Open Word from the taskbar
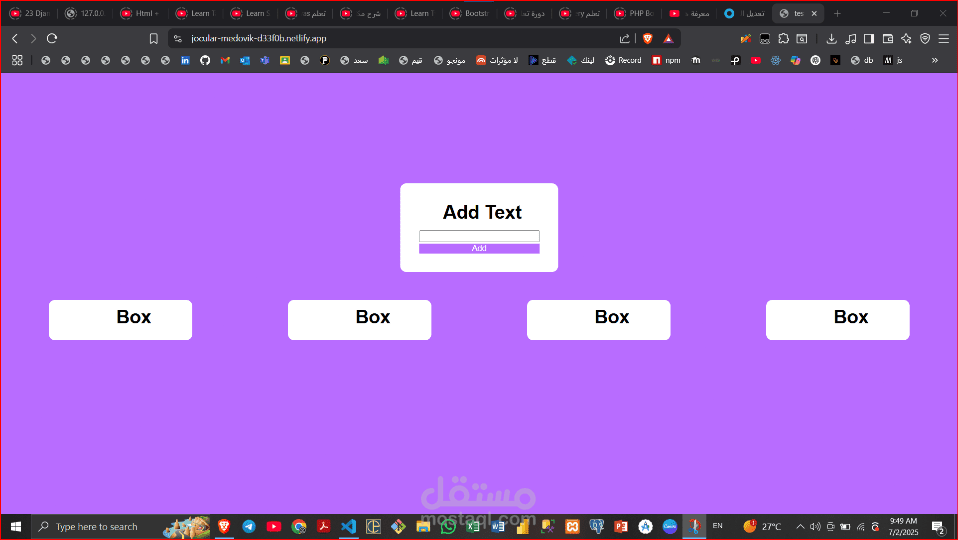958x540 pixels. 497,527
